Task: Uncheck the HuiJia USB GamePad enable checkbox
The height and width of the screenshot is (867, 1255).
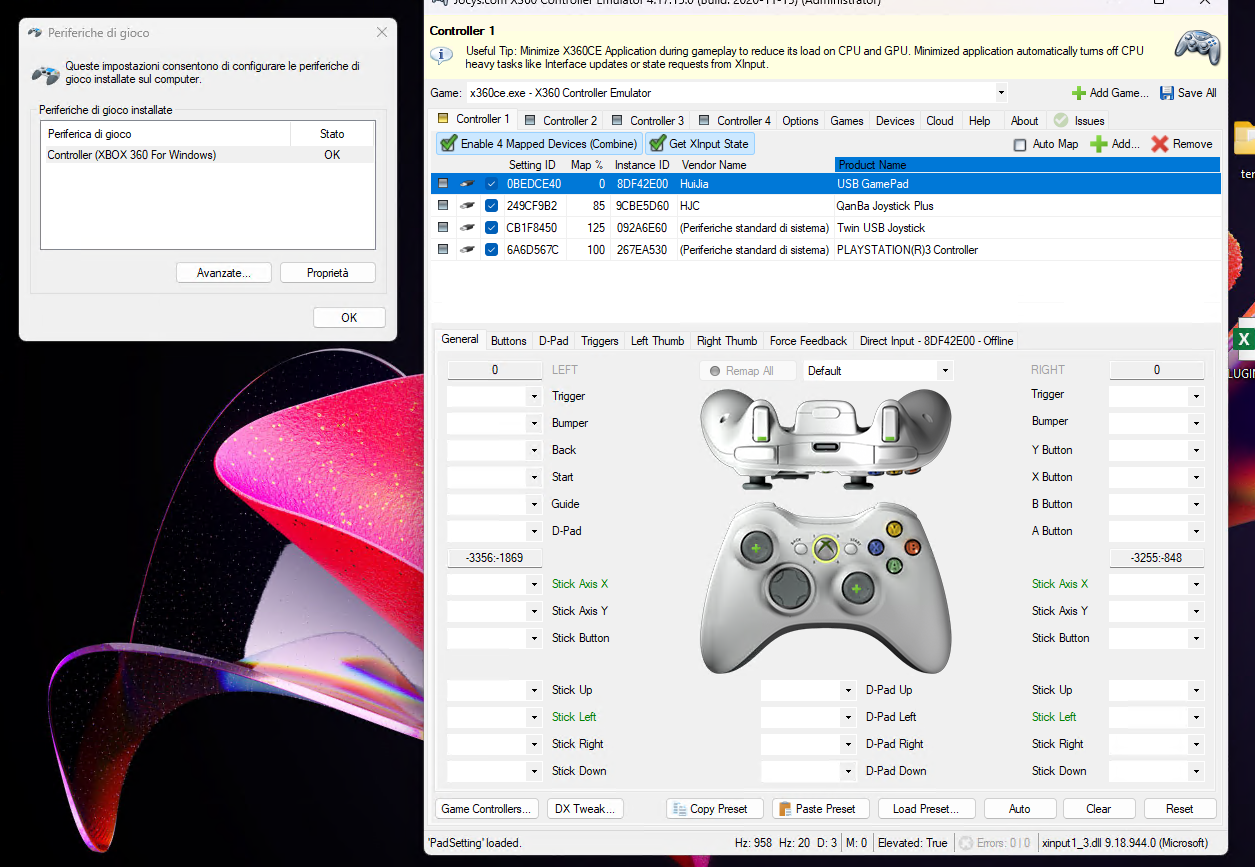Action: click(491, 184)
